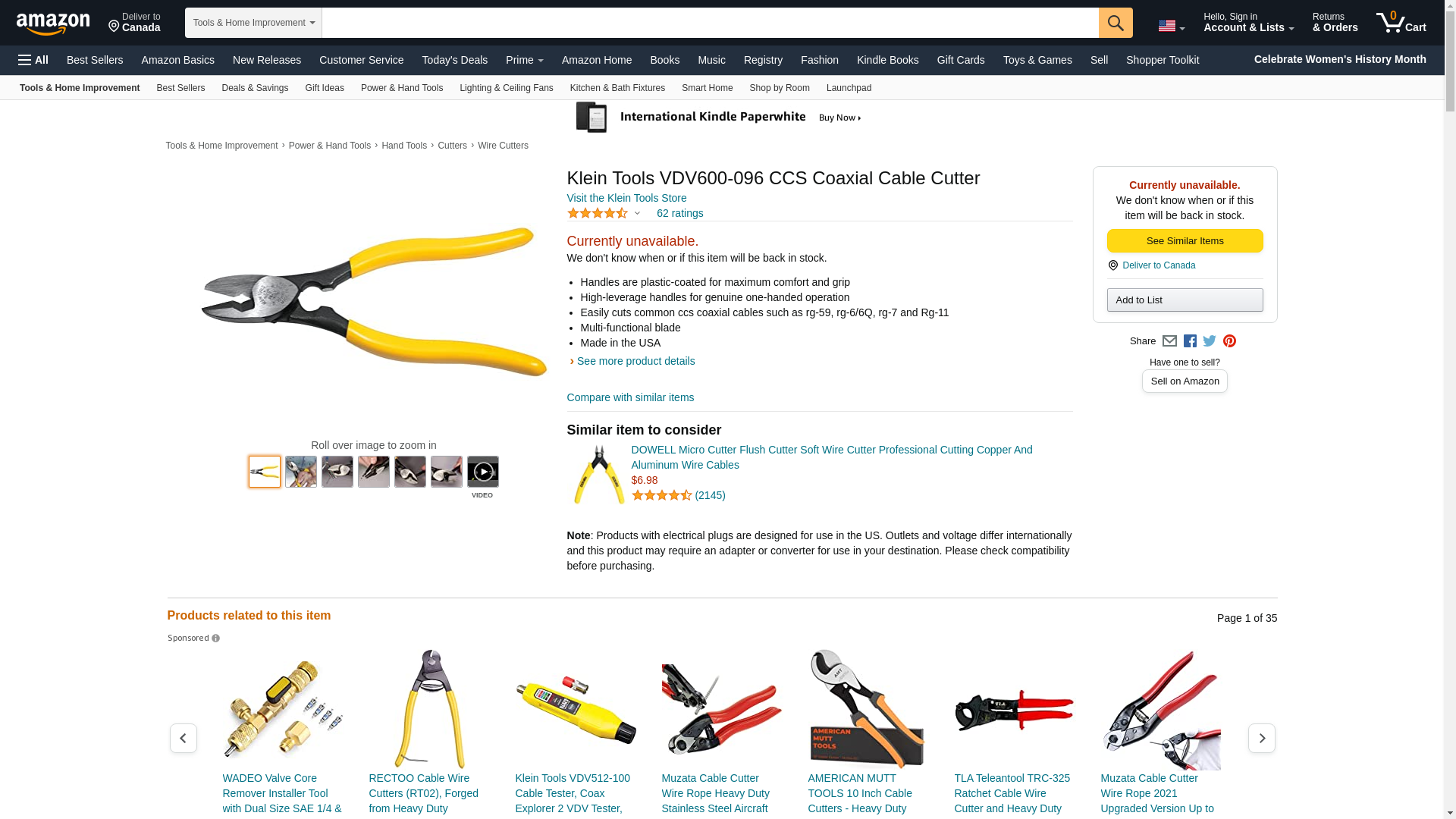1456x819 pixels.
Task: Select Power & Hand Tools subnav tab
Action: coord(402,88)
